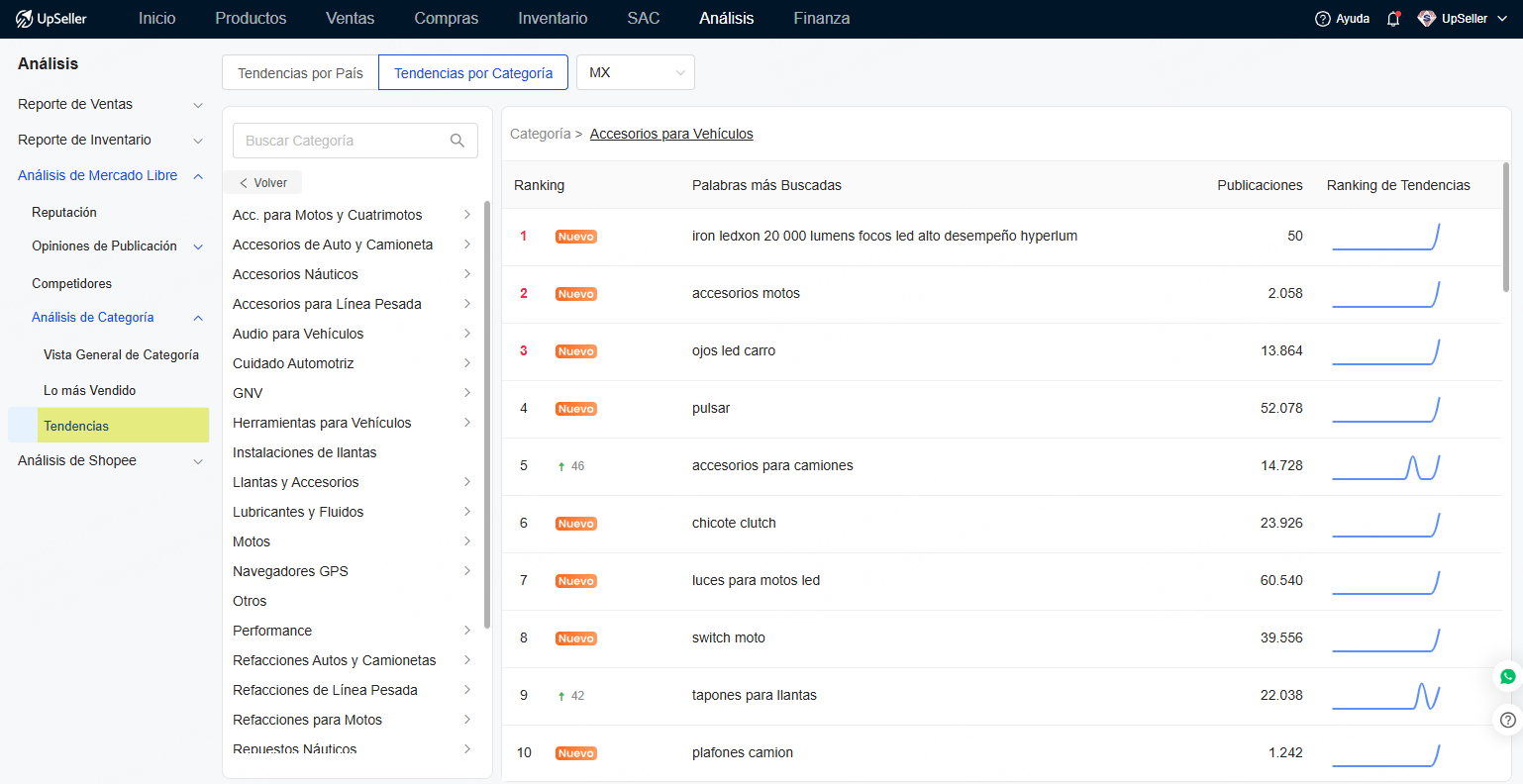Click the up-arrow 46 rank change indicator

coord(571,466)
